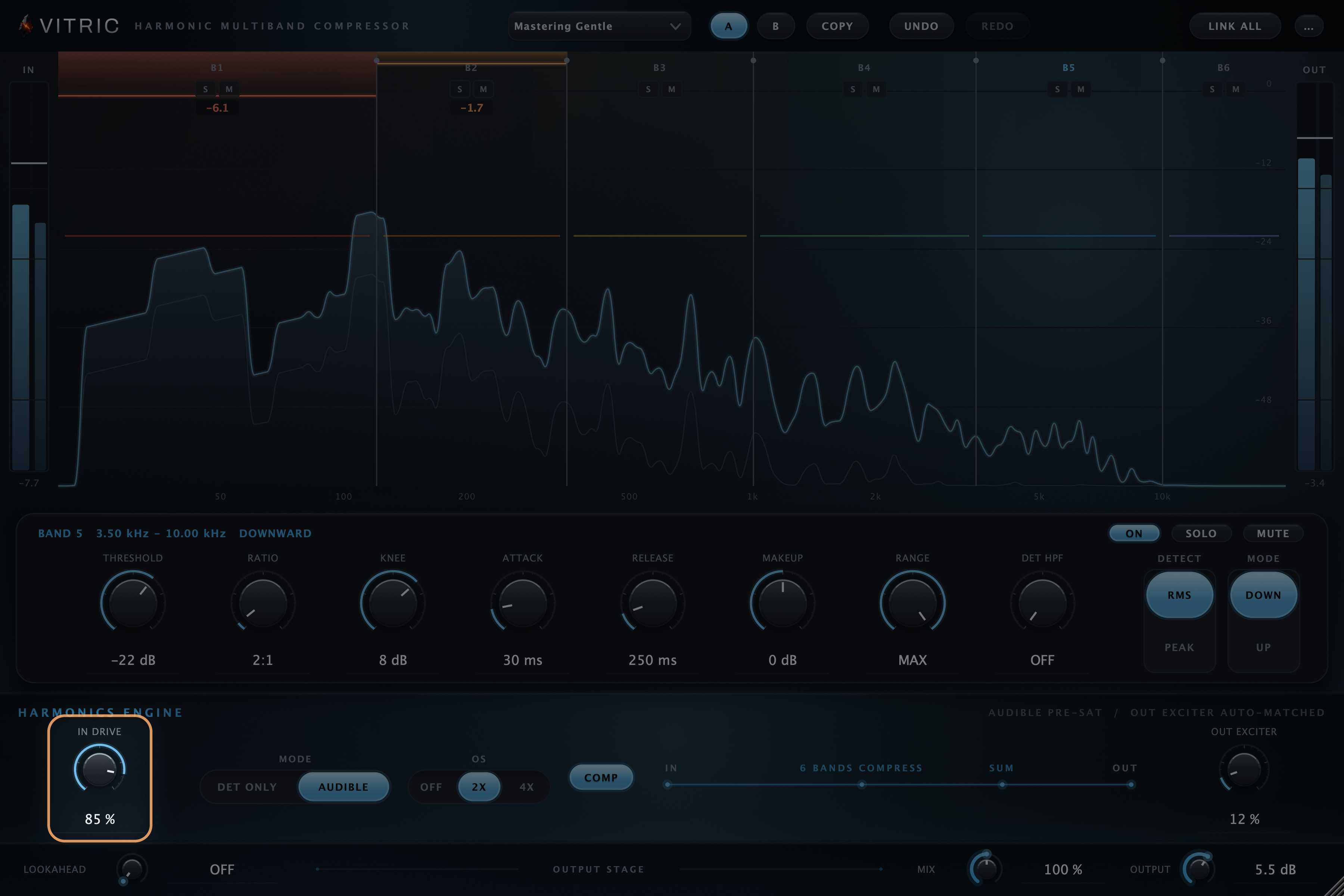Solo band B1 with its S button
This screenshot has width=1344, height=896.
[206, 89]
